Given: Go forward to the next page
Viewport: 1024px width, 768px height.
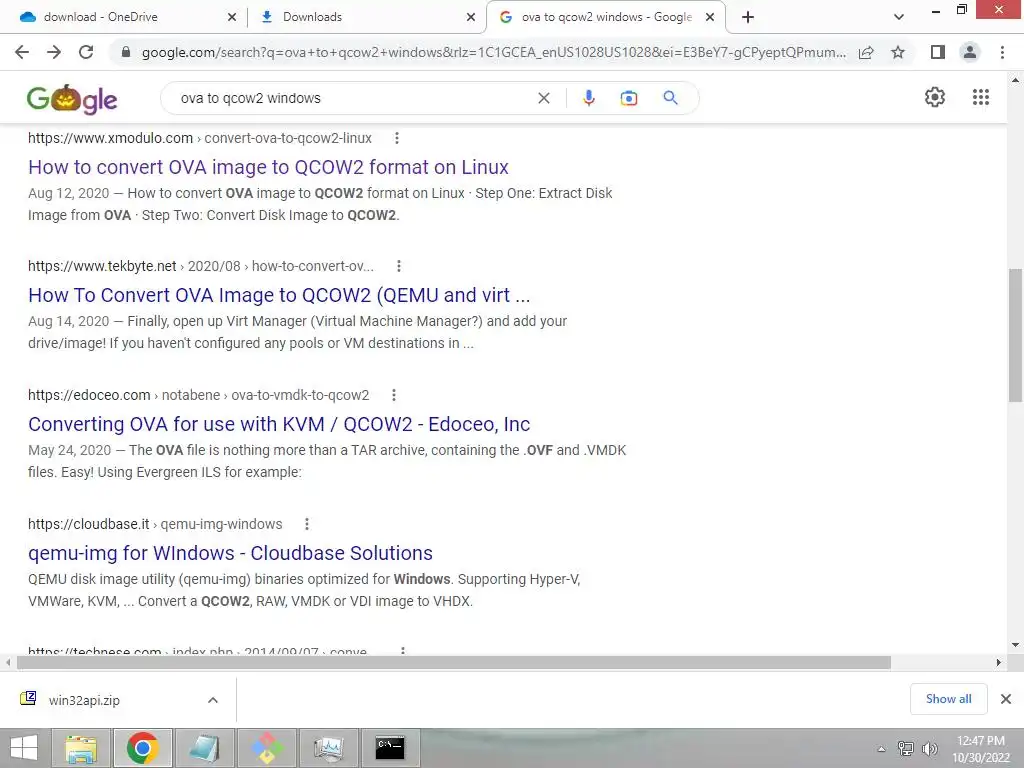Looking at the screenshot, I should click(x=54, y=52).
